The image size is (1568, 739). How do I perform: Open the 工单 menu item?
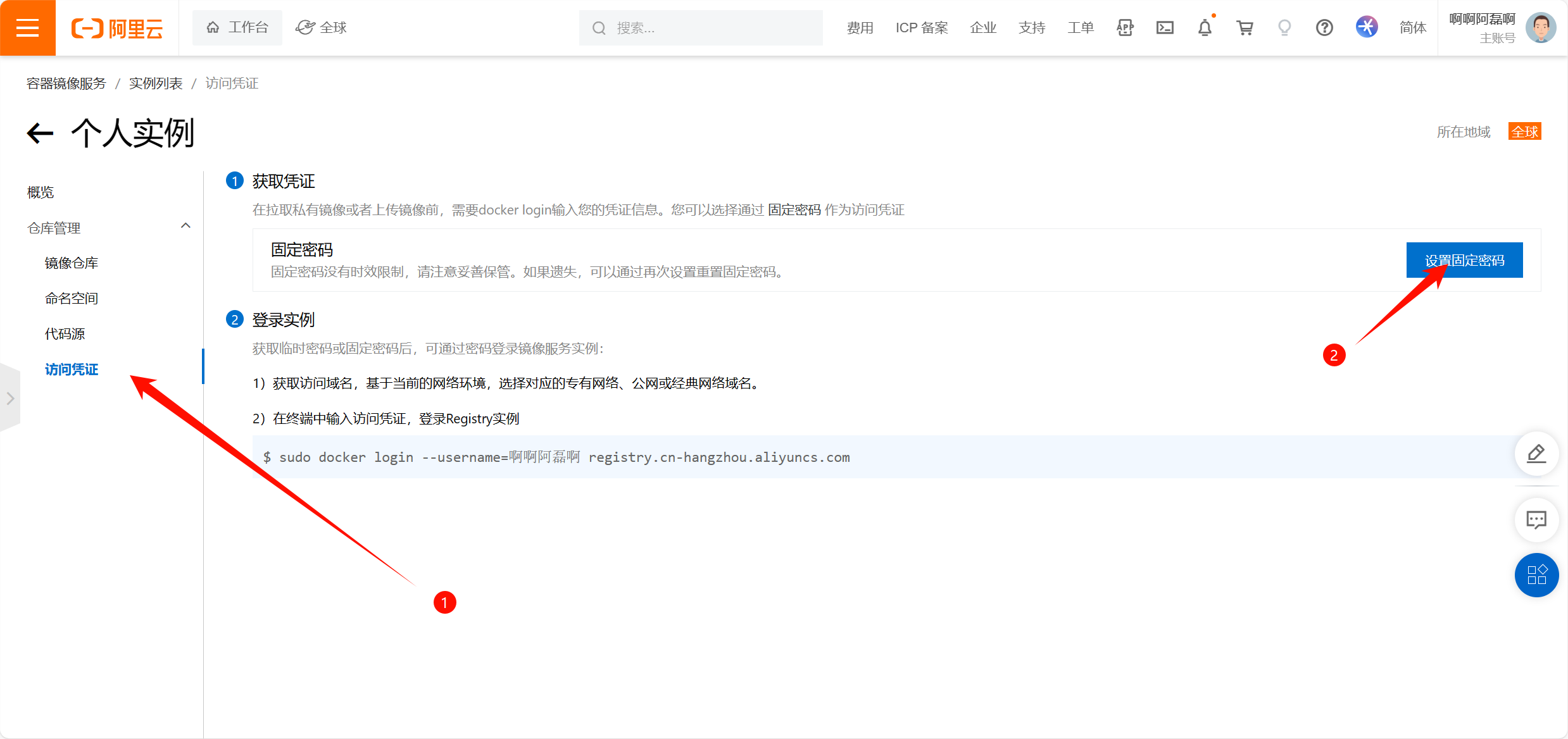(x=1081, y=27)
